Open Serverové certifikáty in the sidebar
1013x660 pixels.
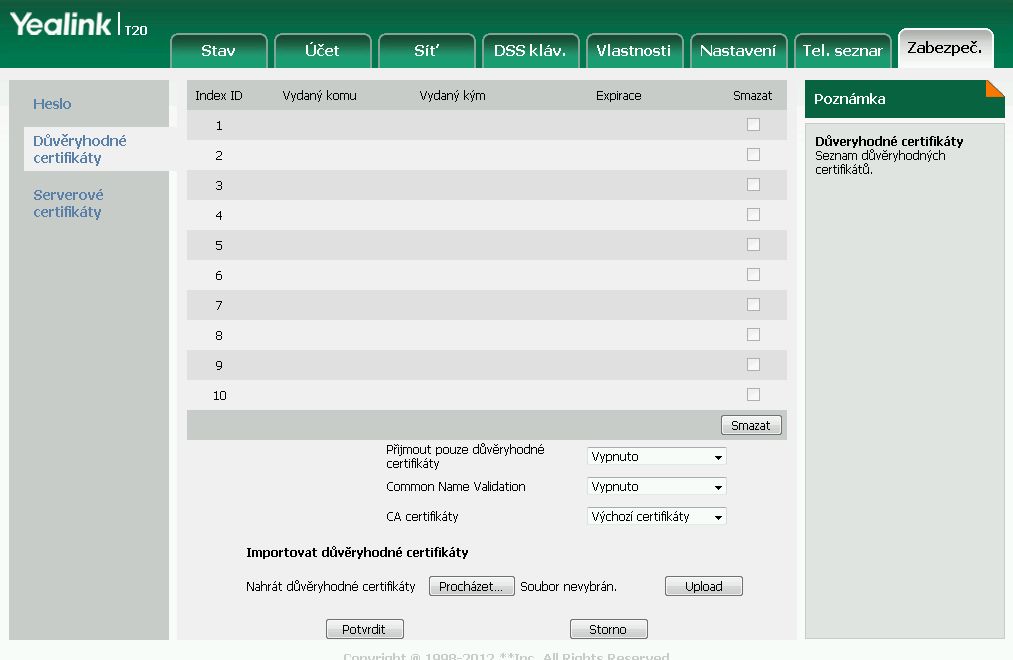pyautogui.click(x=68, y=203)
